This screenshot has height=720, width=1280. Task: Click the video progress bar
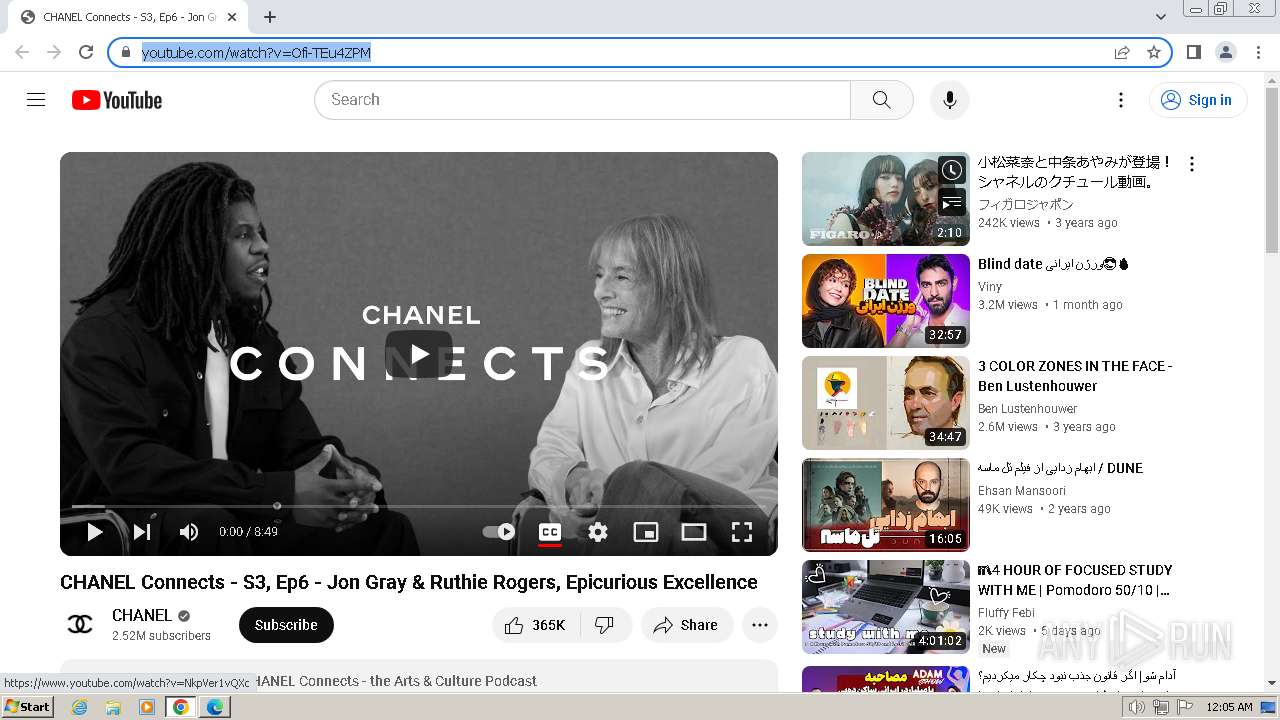pos(419,507)
